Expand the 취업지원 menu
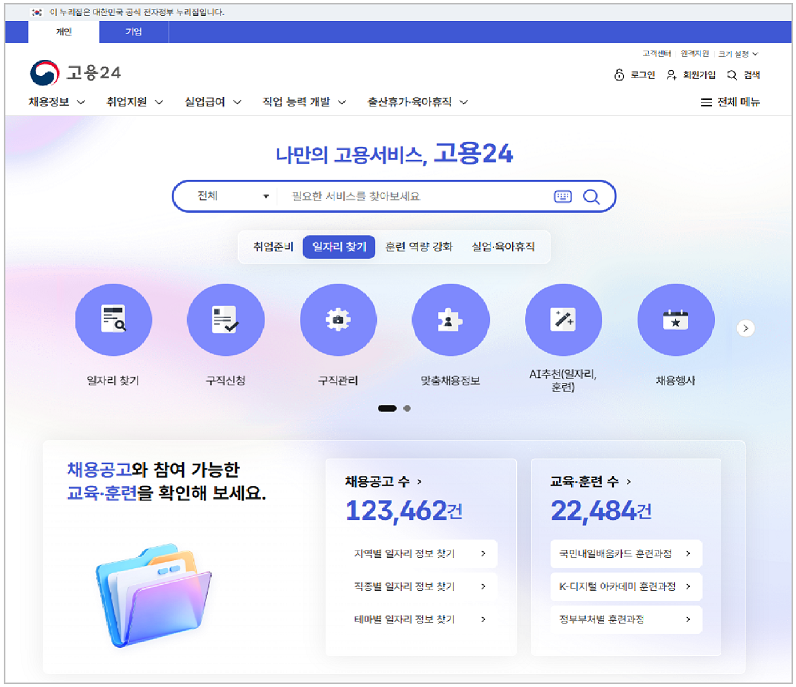 pos(135,102)
